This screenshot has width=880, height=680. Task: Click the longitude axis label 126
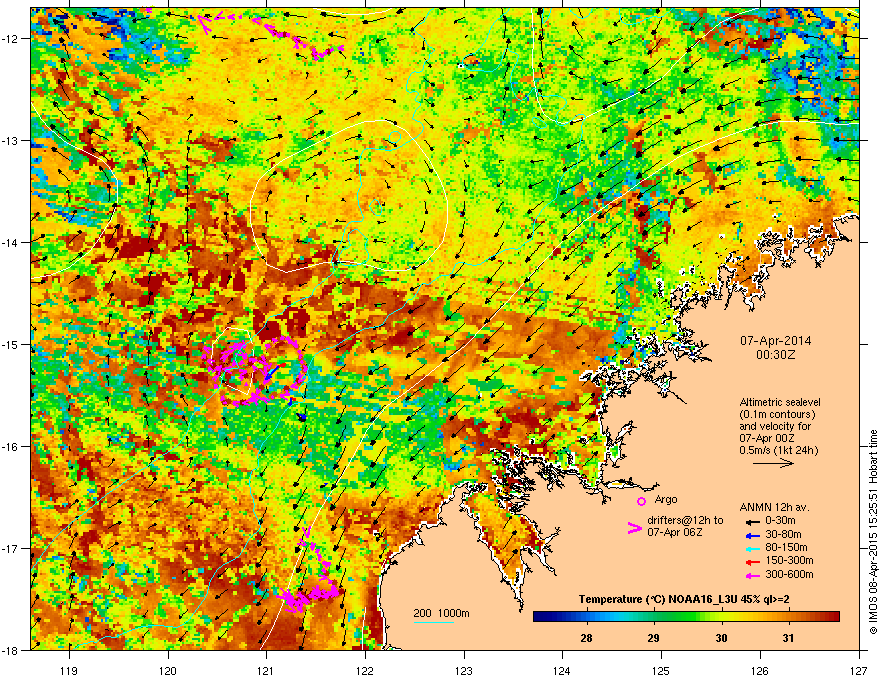pyautogui.click(x=760, y=670)
